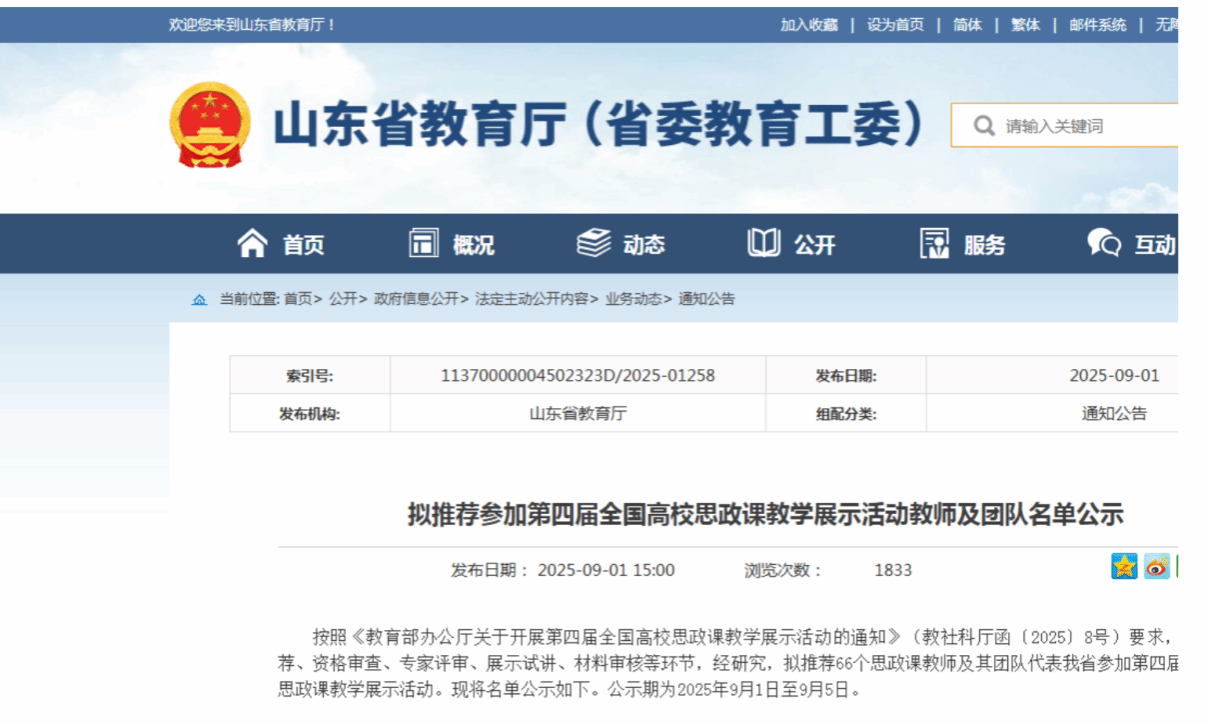Go to 政府信息公开 in breadcrumb
The width and height of the screenshot is (1208, 724).
(x=416, y=299)
